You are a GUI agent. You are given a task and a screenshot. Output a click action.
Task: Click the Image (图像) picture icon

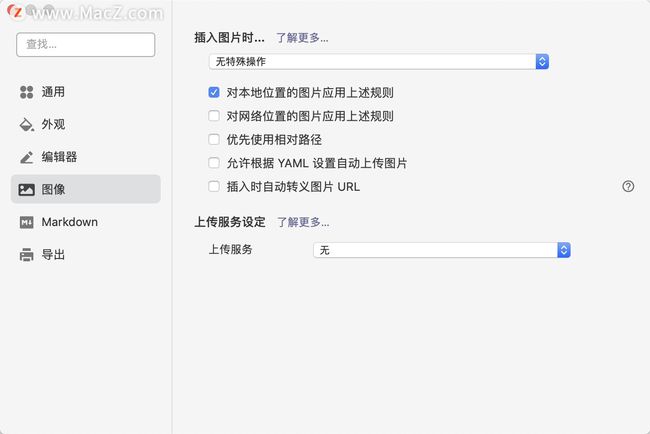pos(27,189)
